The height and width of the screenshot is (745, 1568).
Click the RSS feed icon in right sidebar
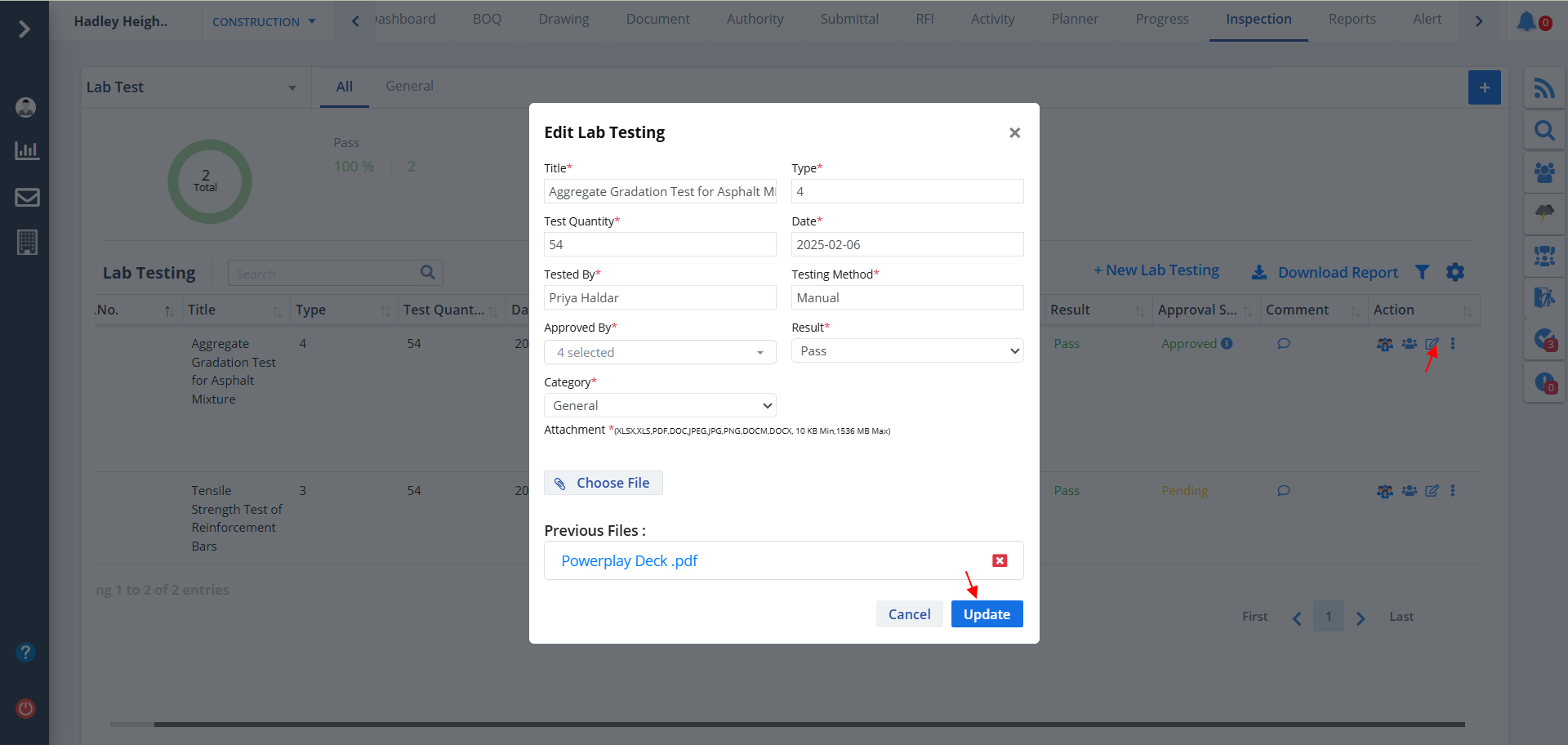coord(1543,88)
